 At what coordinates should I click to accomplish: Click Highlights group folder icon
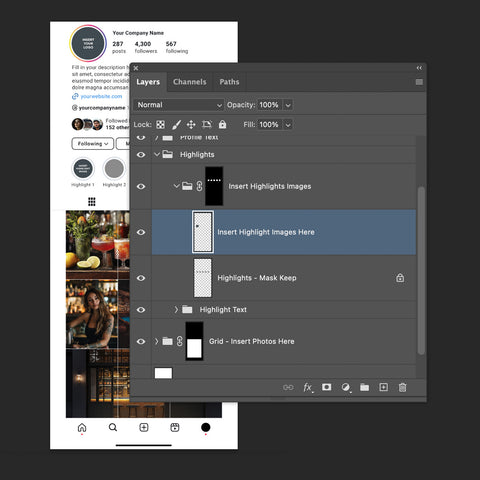(x=167, y=154)
